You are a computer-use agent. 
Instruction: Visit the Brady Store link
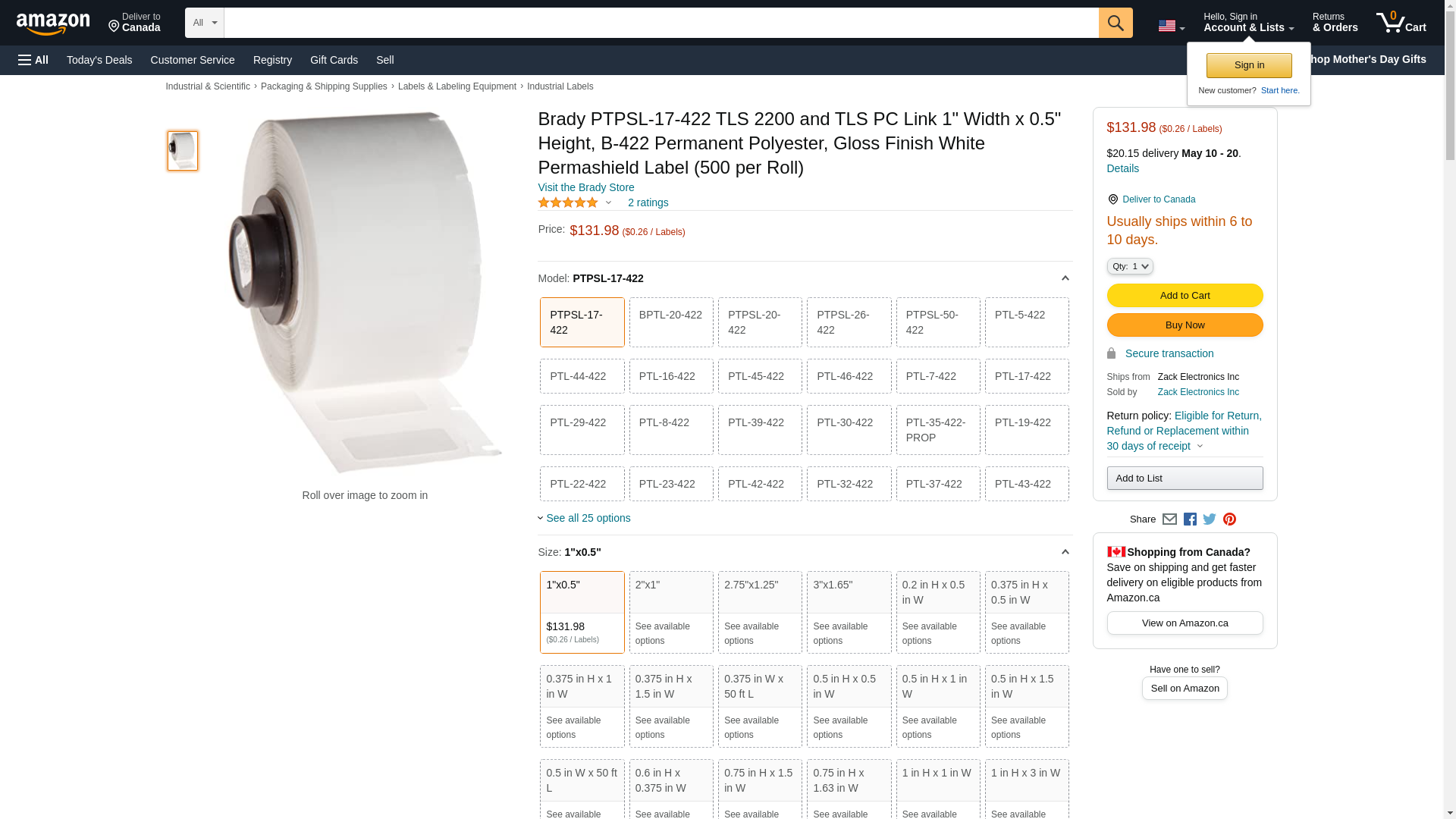click(x=586, y=187)
